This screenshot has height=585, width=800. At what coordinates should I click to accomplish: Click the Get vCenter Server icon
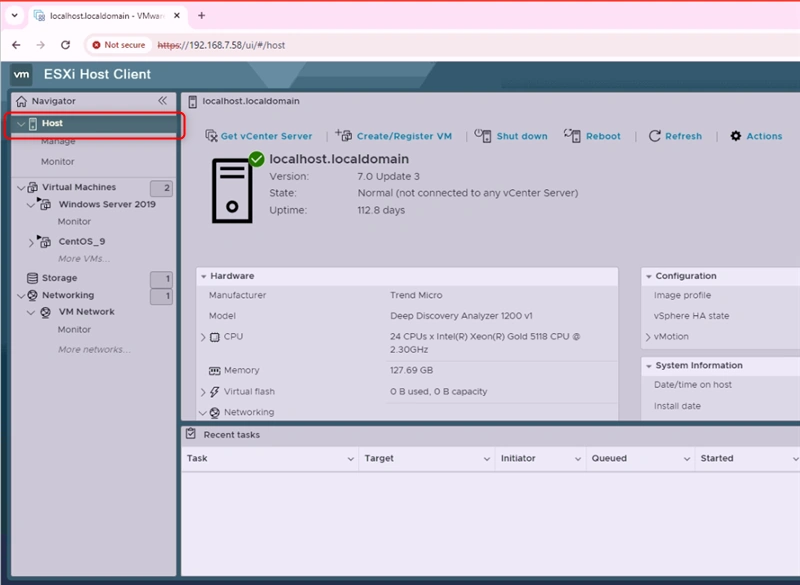[211, 136]
